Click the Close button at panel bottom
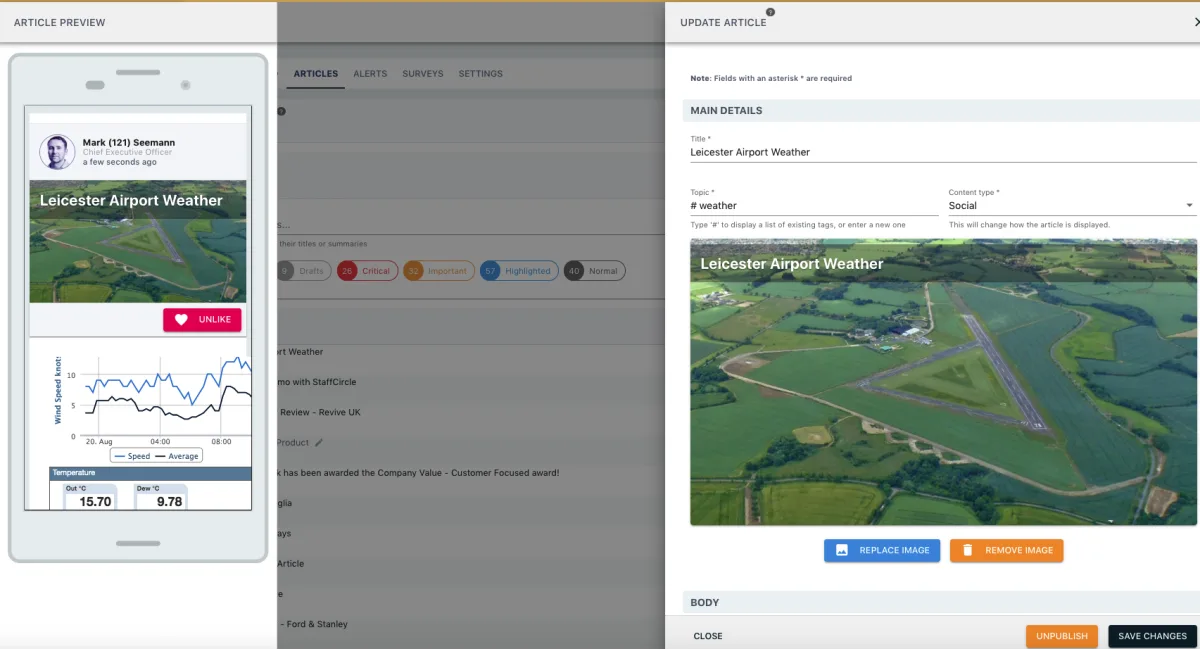 708,636
